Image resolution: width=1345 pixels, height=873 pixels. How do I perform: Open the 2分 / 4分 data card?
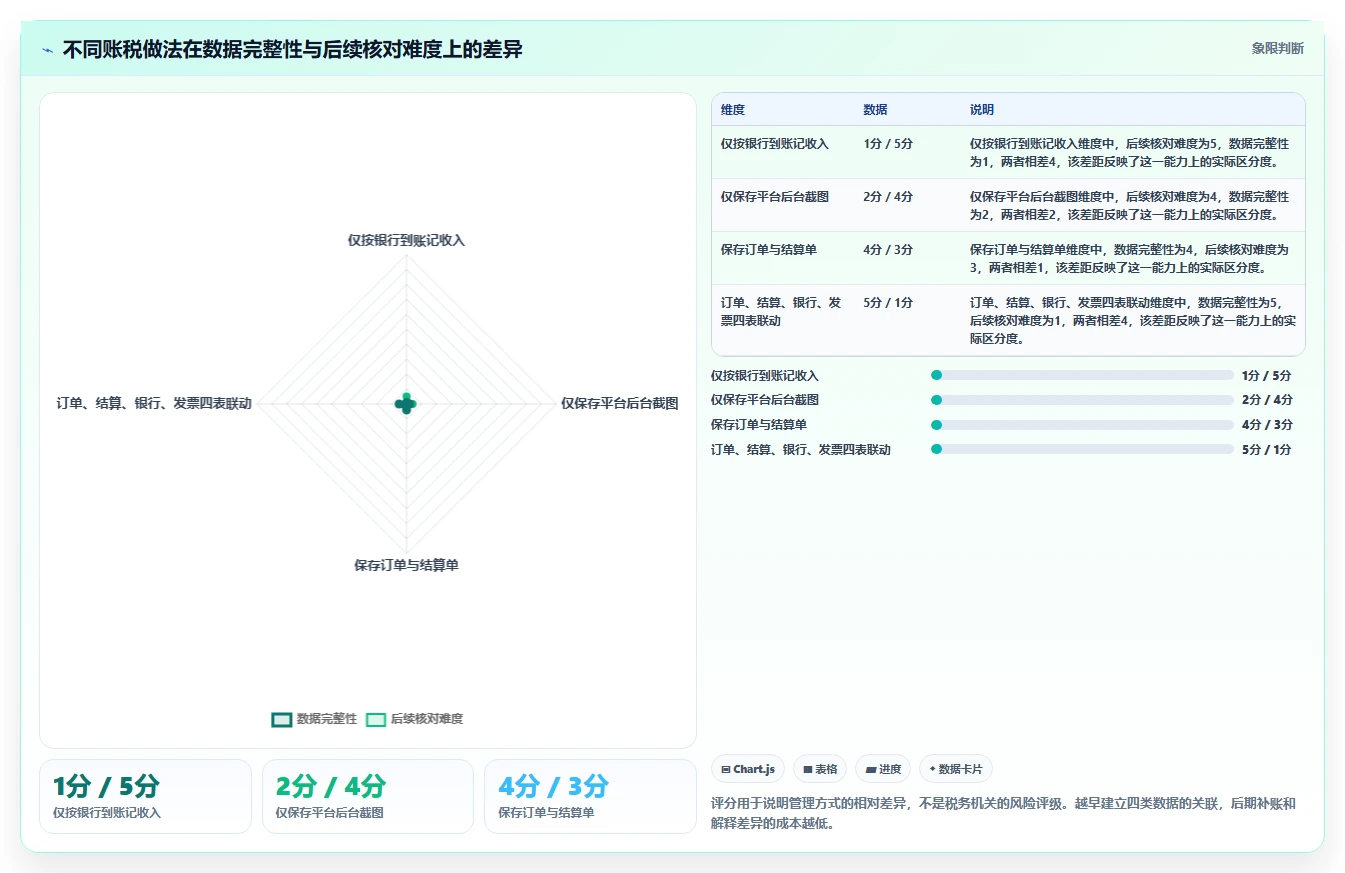368,796
